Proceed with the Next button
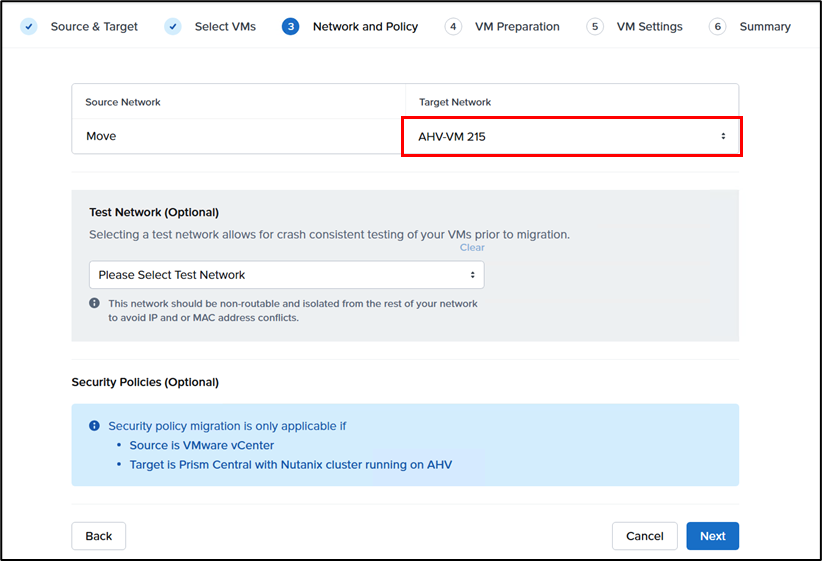Image resolution: width=822 pixels, height=561 pixels. tap(712, 536)
